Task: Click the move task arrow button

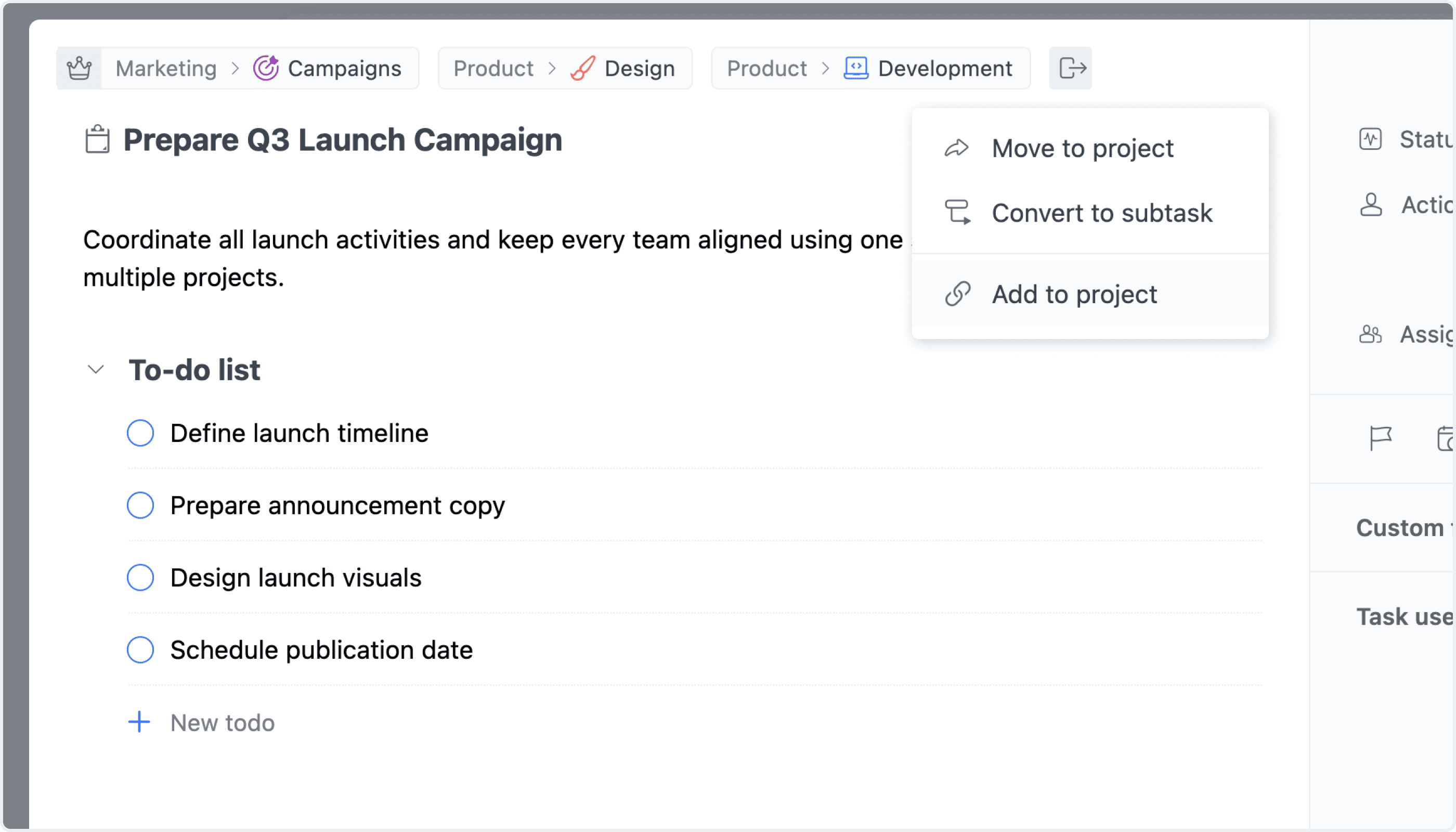Action: click(1070, 68)
